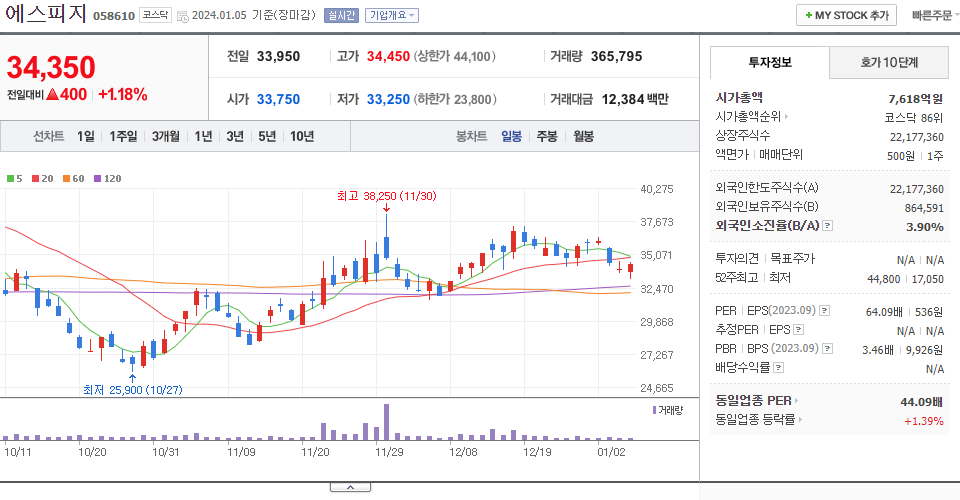
Task: Click the +1.39% sector change value
Action: (923, 421)
